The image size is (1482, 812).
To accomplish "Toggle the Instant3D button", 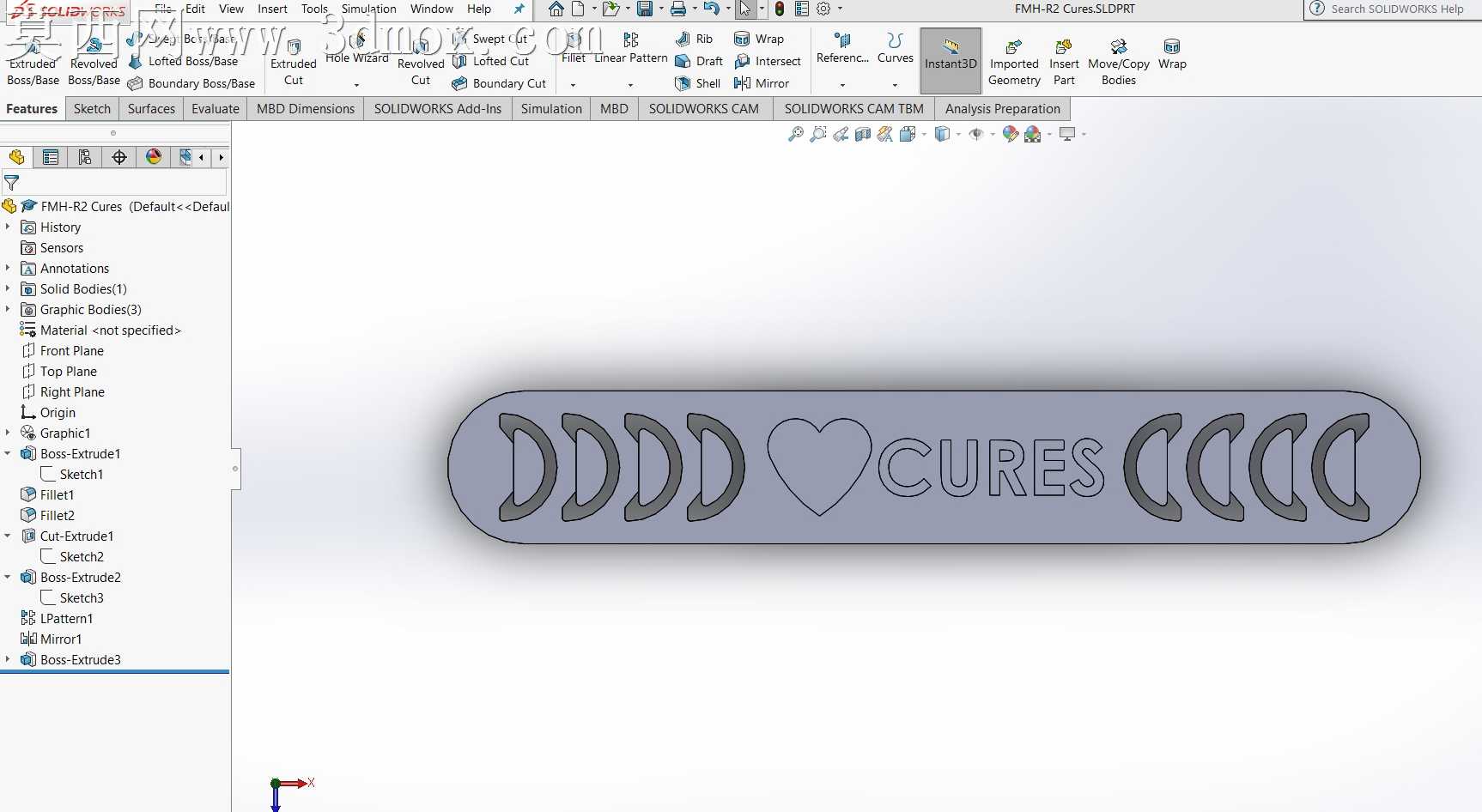I will pyautogui.click(x=951, y=60).
